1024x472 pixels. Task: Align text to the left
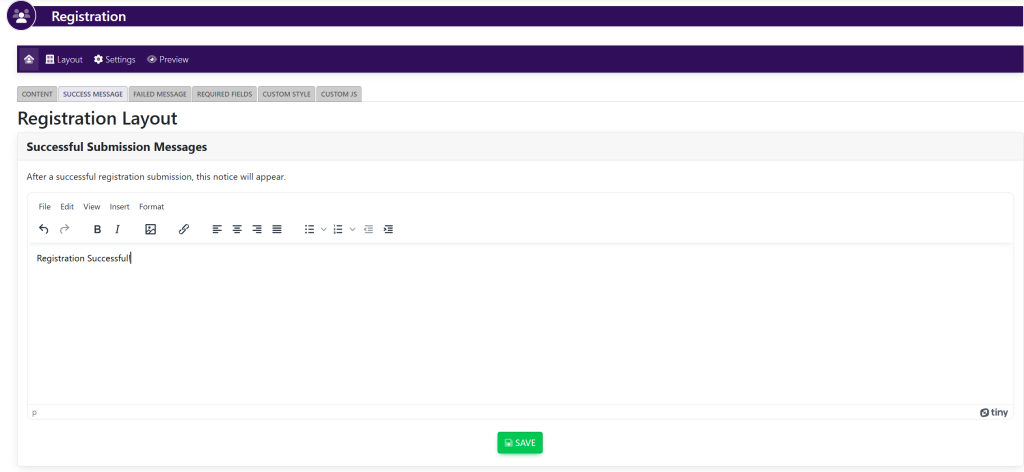click(x=217, y=229)
